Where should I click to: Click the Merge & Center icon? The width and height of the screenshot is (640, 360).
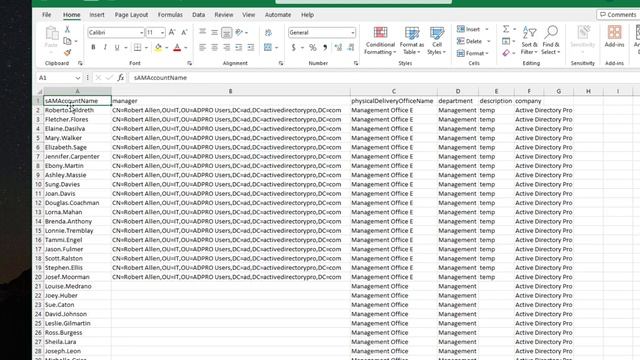pyautogui.click(x=268, y=48)
